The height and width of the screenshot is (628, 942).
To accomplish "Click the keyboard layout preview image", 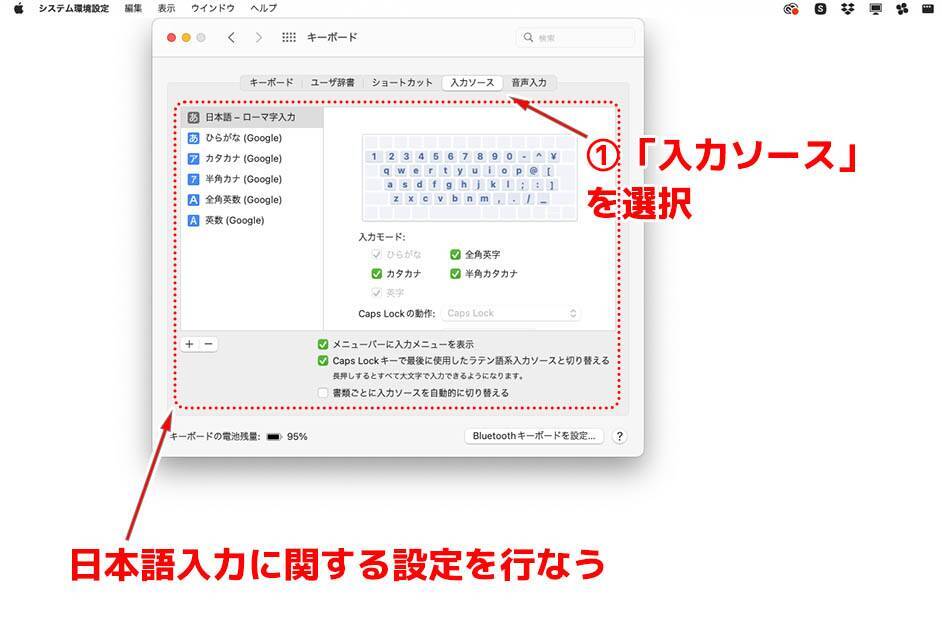I will (x=469, y=178).
